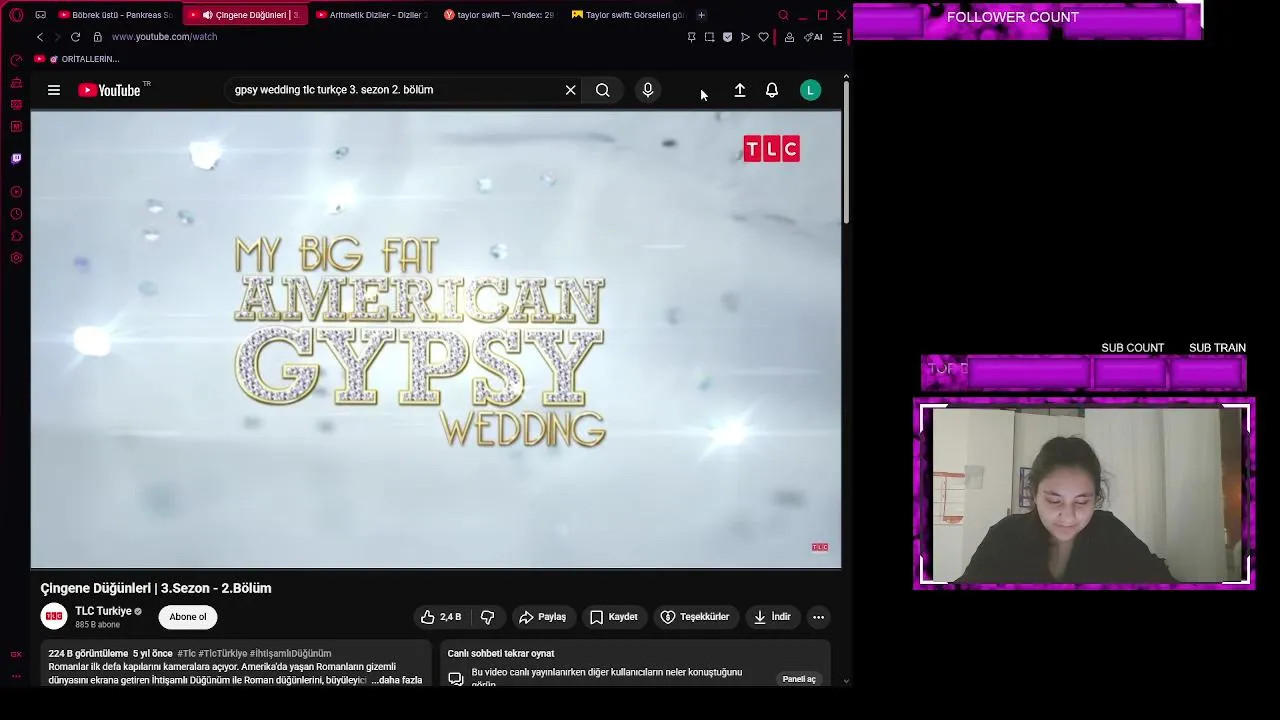Open the sidebar history clock icon
This screenshot has width=1280, height=720.
16,214
